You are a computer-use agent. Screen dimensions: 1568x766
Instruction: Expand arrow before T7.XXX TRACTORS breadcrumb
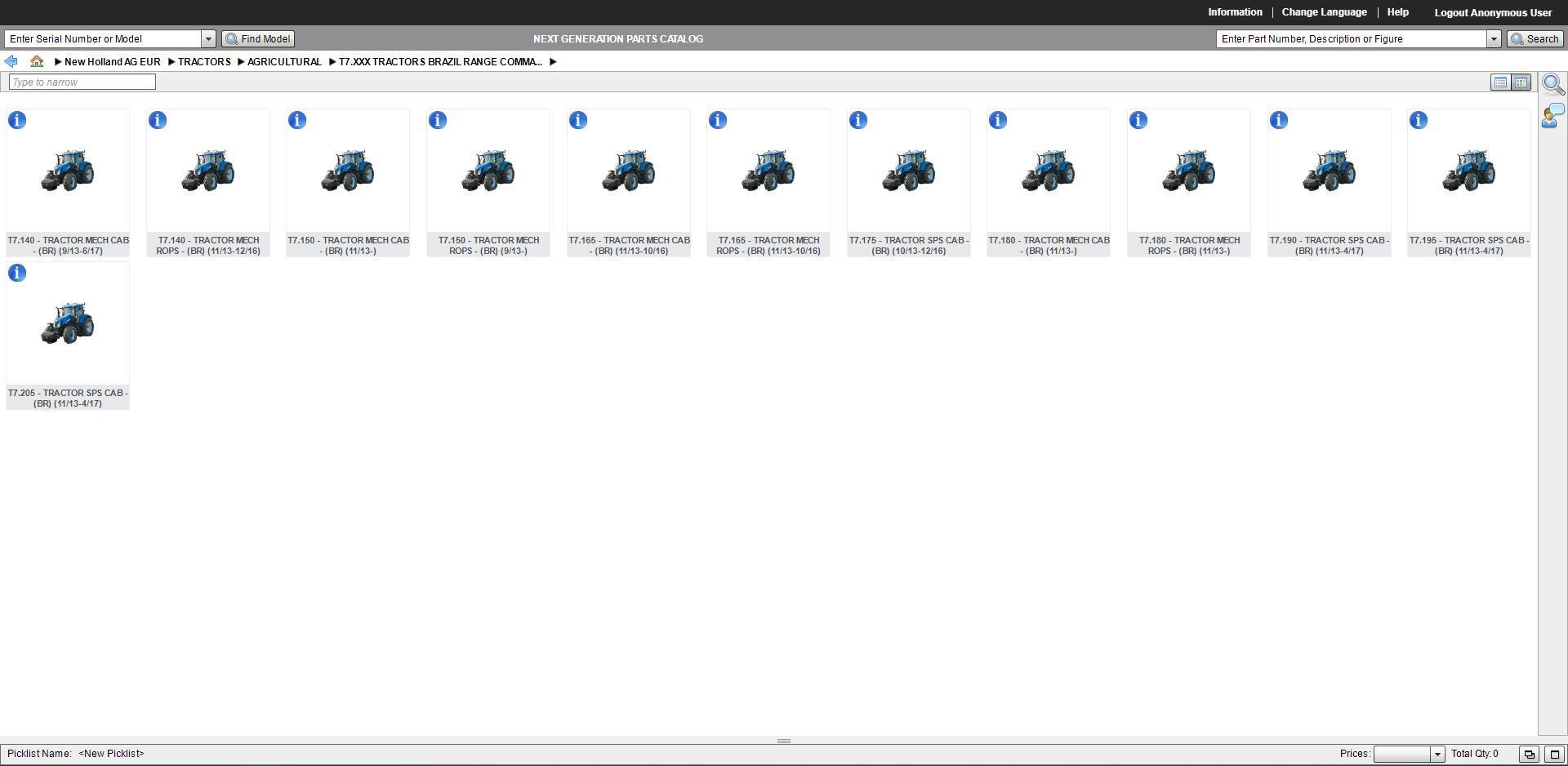tap(332, 62)
